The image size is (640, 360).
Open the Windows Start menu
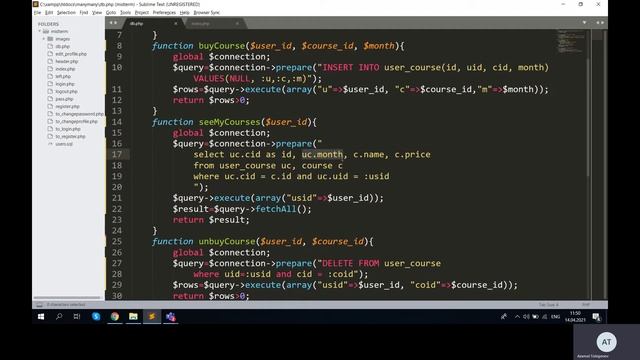click(41, 316)
